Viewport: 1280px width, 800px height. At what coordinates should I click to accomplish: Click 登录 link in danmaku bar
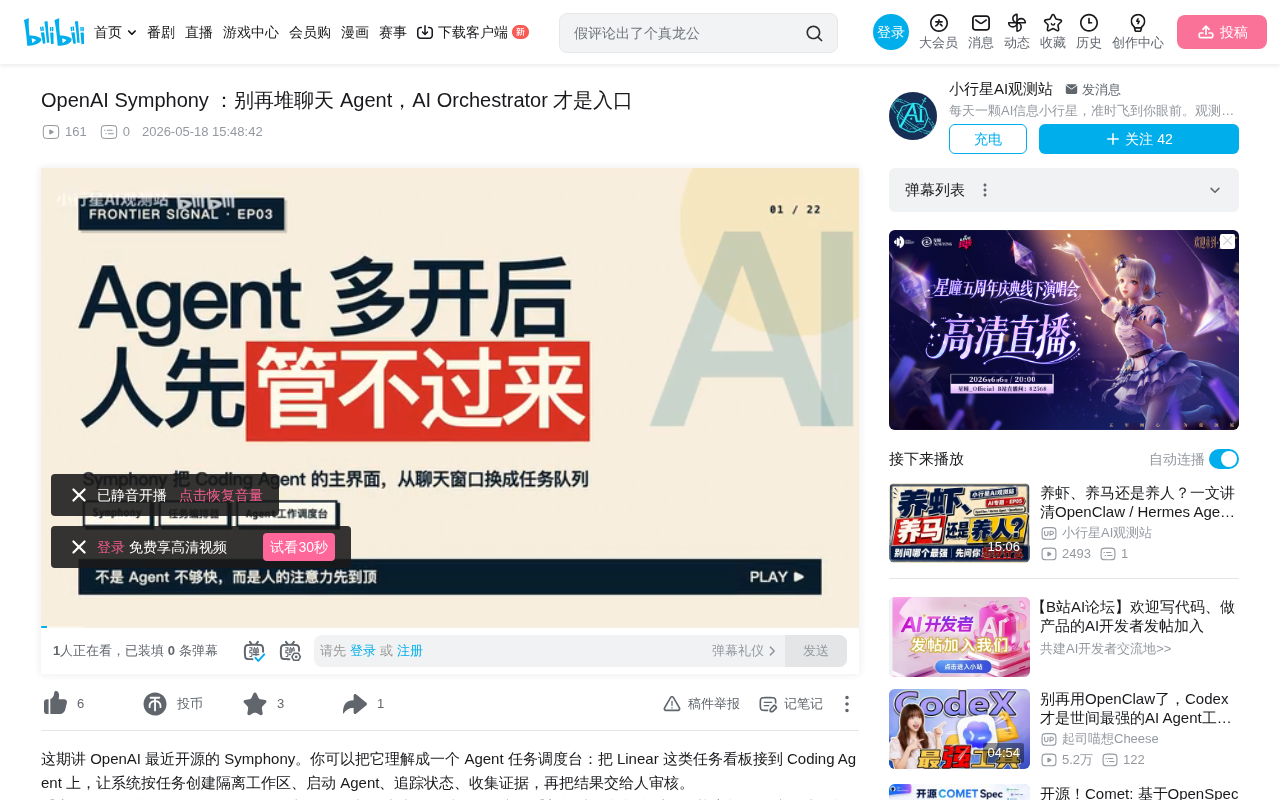tap(363, 651)
